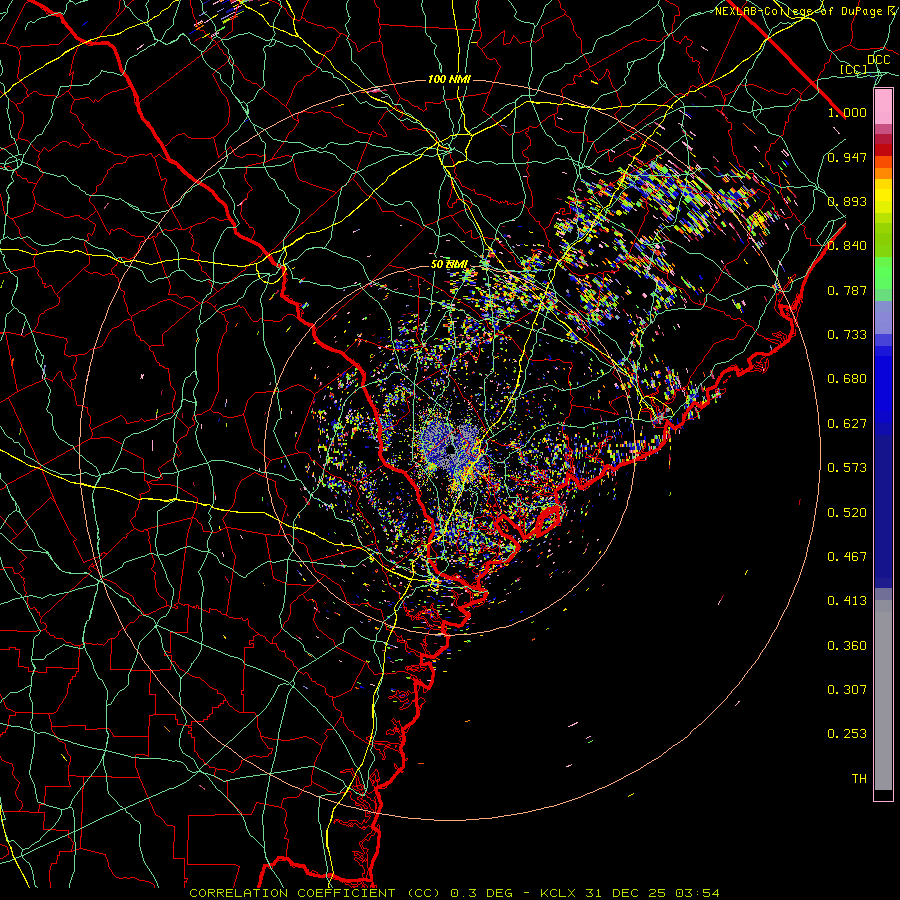Screen dimensions: 900x900
Task: Select the 1.000 legend value
Action: tap(847, 112)
